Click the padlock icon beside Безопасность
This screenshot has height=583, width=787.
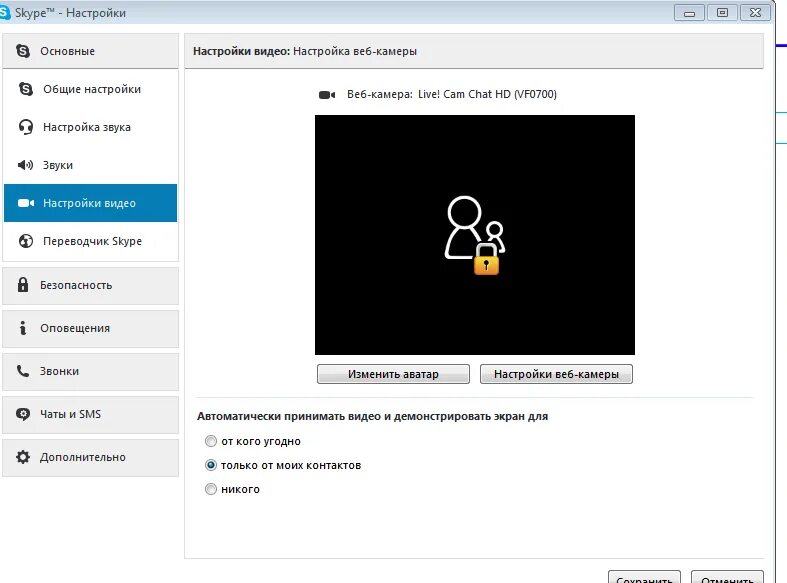23,284
